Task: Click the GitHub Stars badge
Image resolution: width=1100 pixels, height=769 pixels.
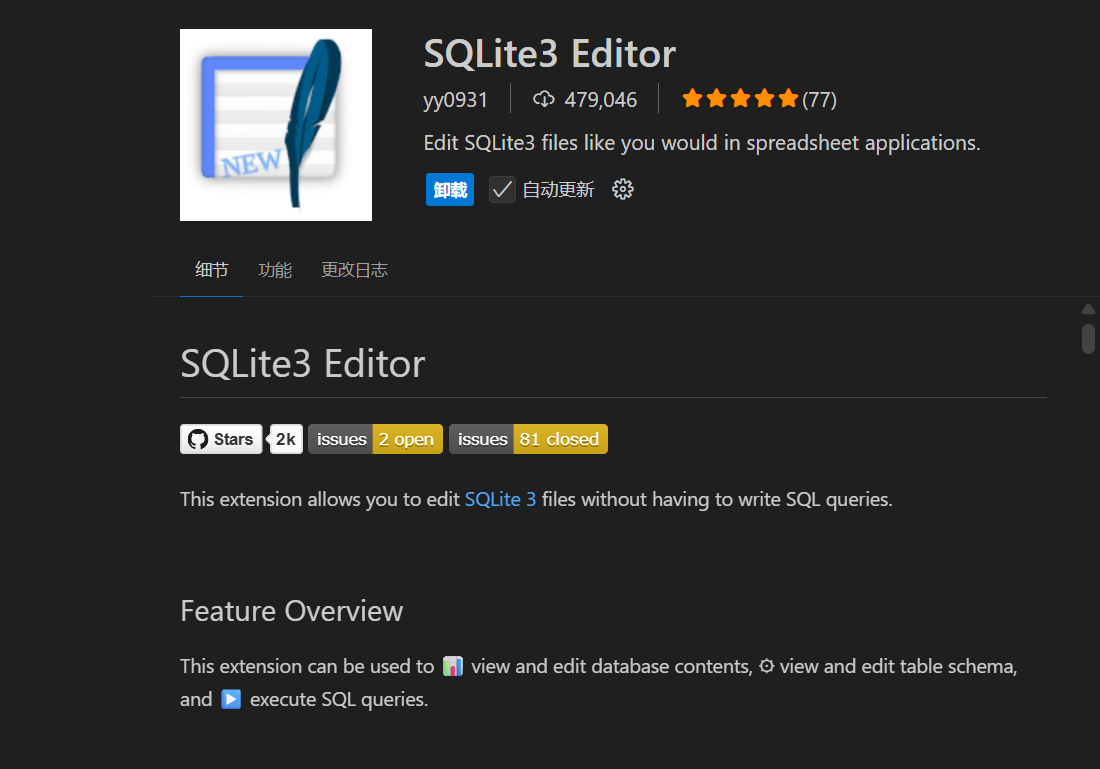Action: pos(221,439)
